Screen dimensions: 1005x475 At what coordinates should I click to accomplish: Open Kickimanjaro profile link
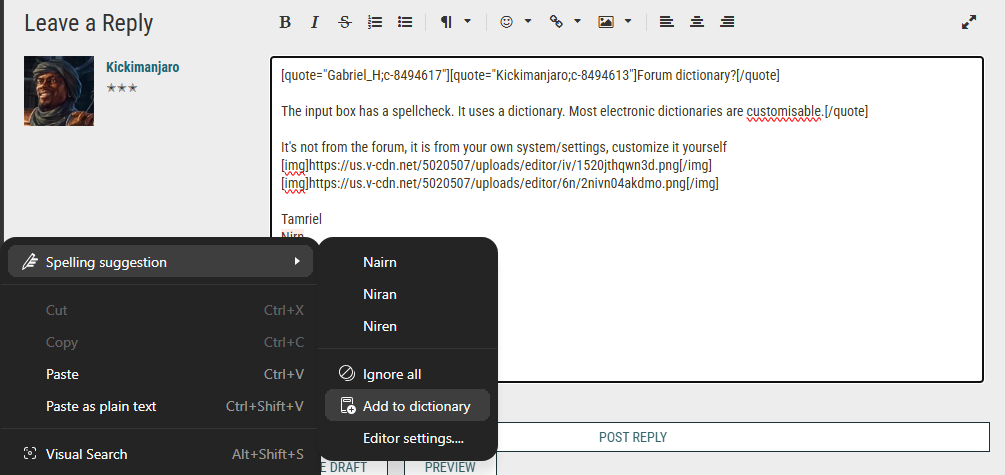(x=142, y=67)
